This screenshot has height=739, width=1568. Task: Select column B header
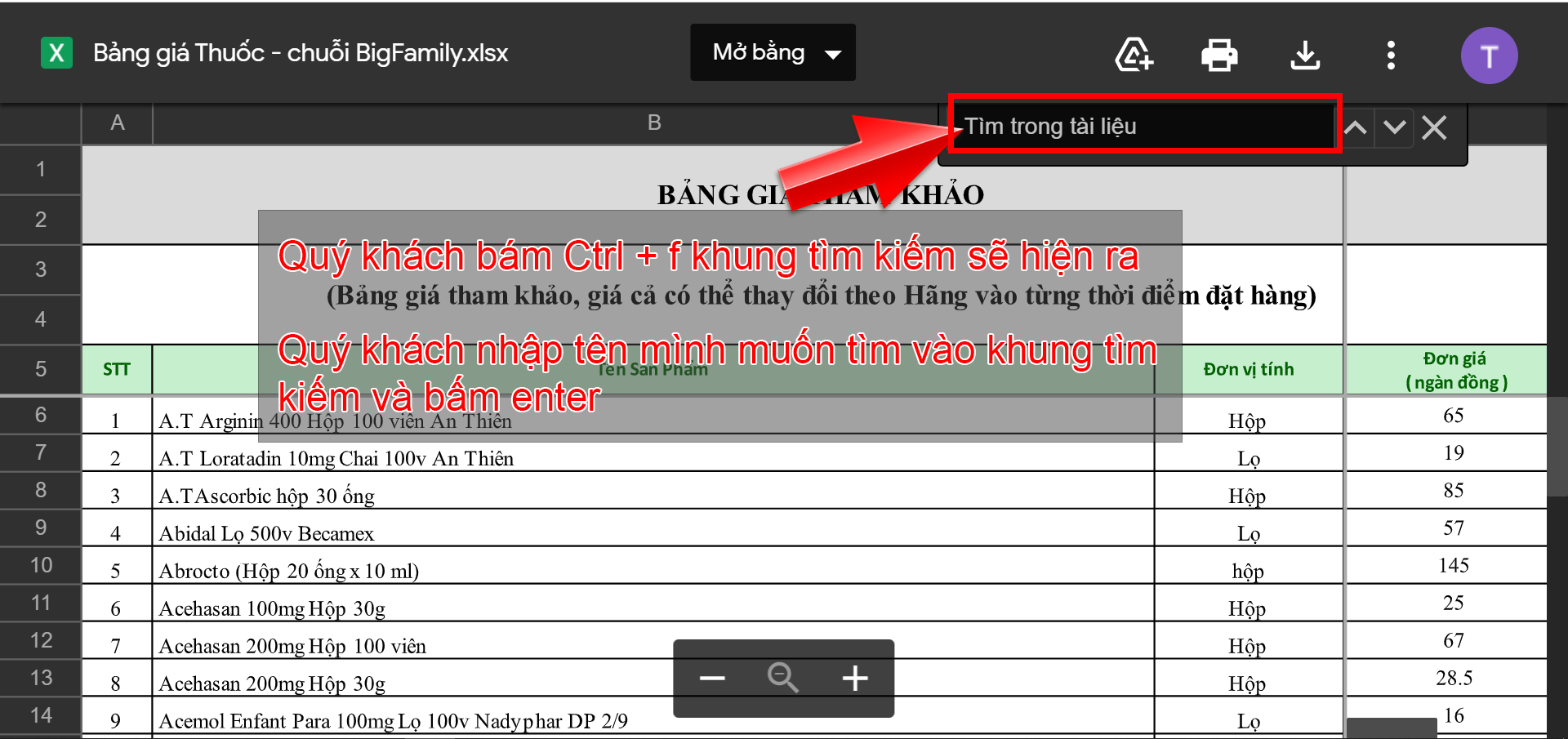(654, 123)
